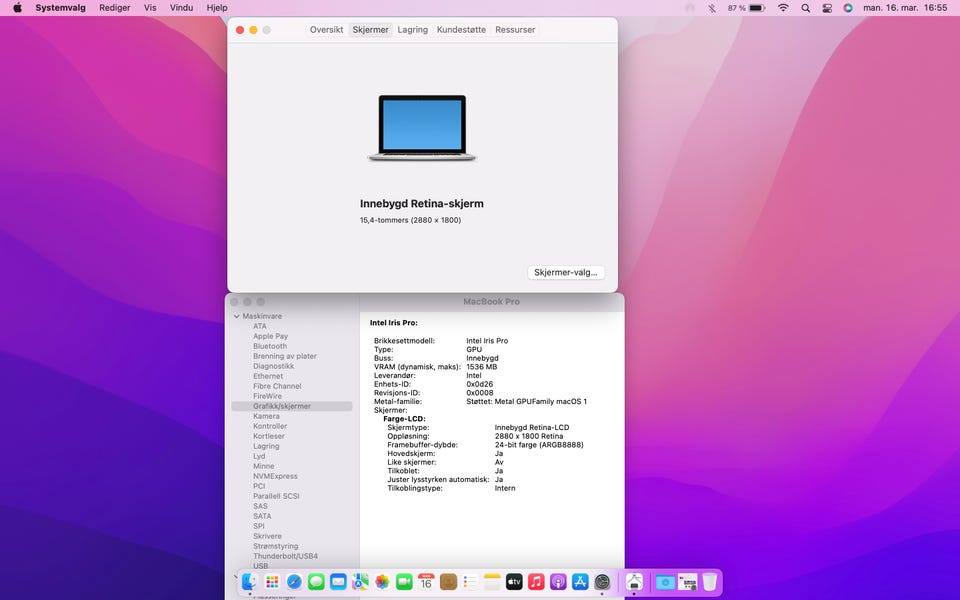The height and width of the screenshot is (600, 960).
Task: Open the Photos app icon
Action: [x=382, y=581]
